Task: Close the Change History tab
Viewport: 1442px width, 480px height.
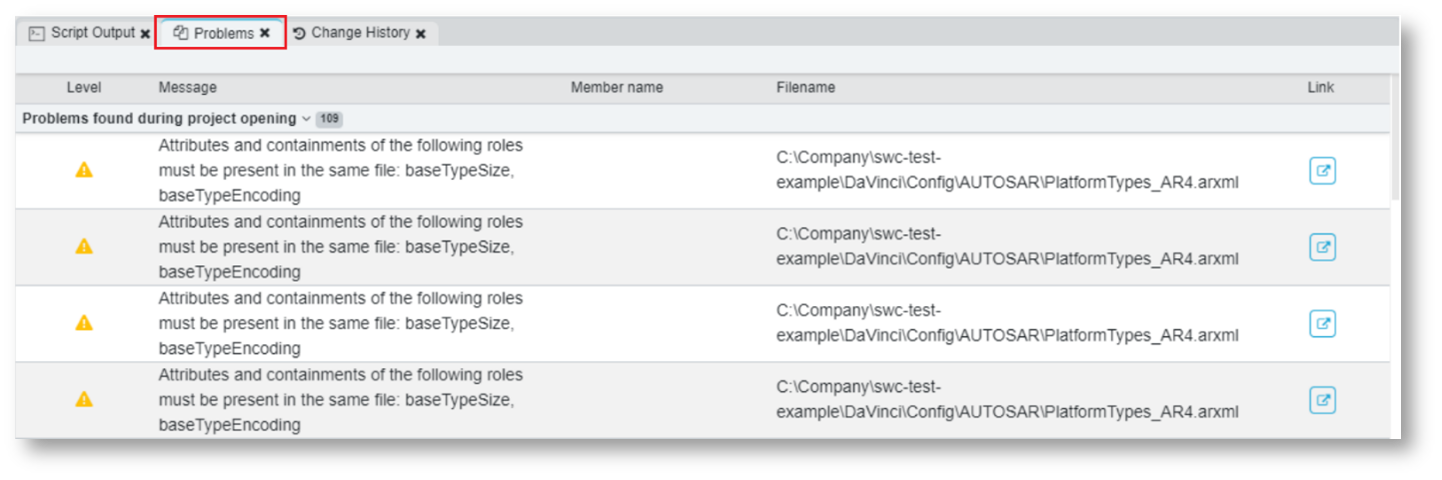Action: click(x=421, y=34)
